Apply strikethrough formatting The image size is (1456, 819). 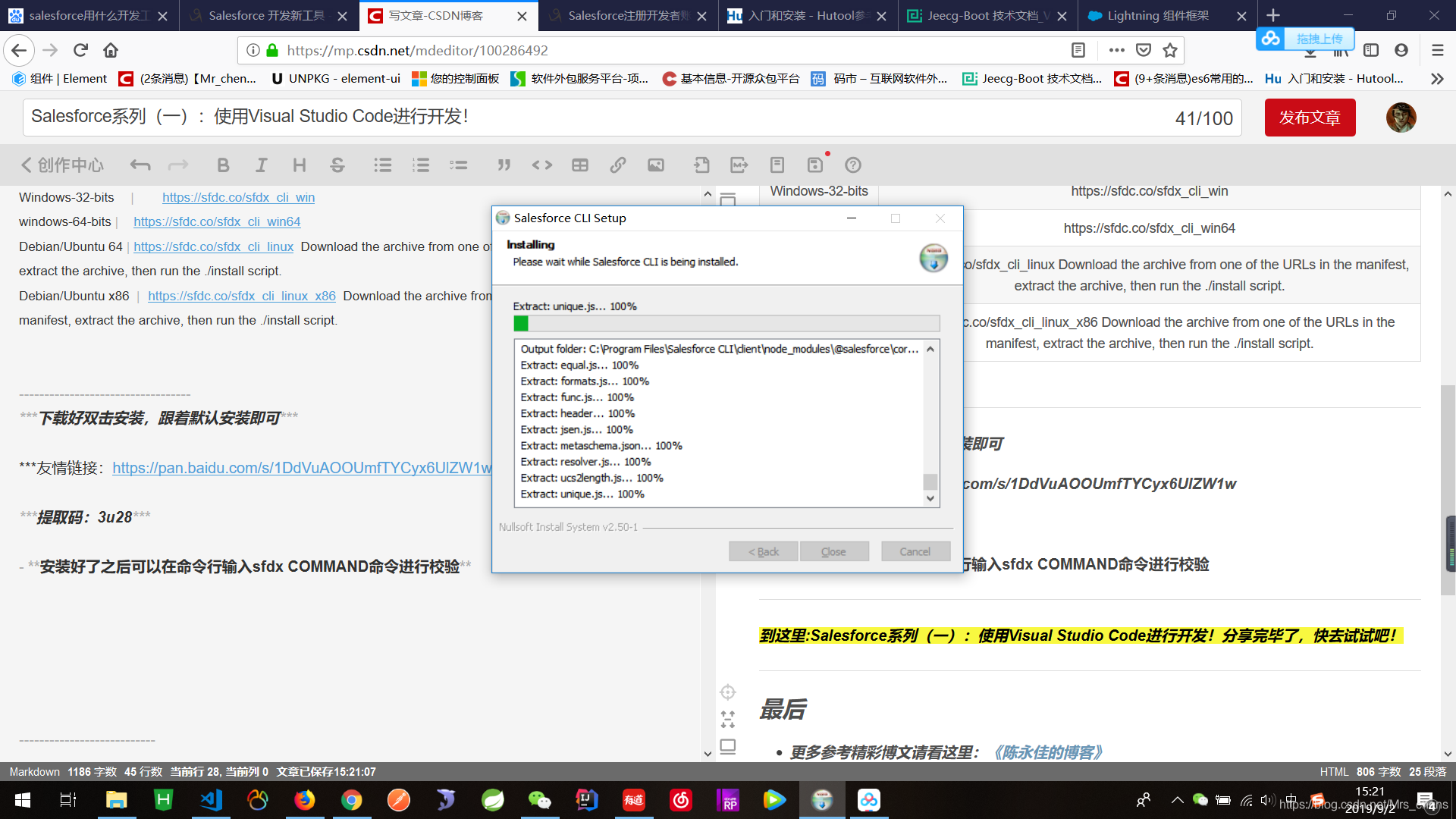click(x=337, y=165)
